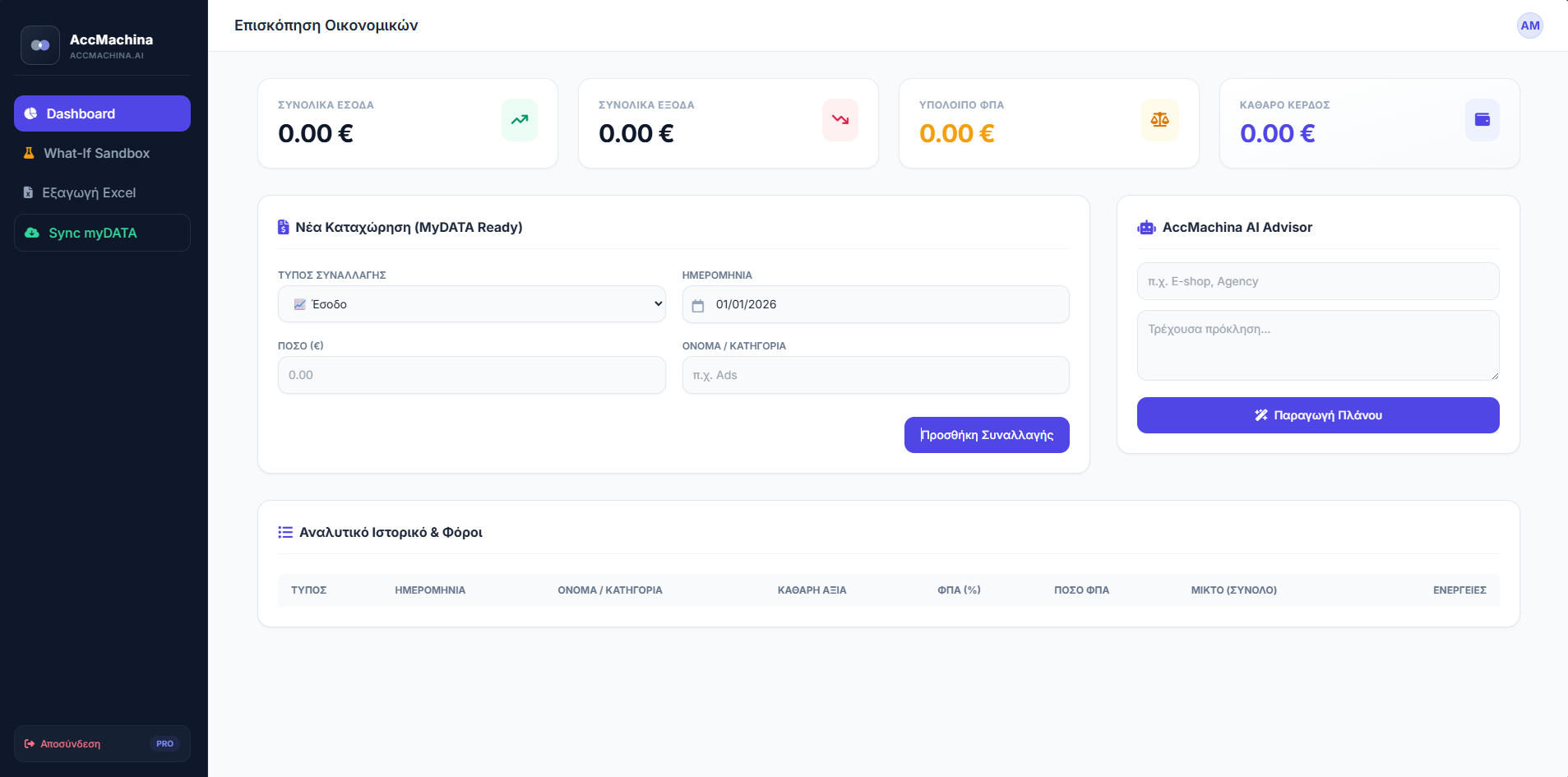Screen dimensions: 1568x777
Task: Click the blue wallet net profit icon
Action: pos(1482,120)
